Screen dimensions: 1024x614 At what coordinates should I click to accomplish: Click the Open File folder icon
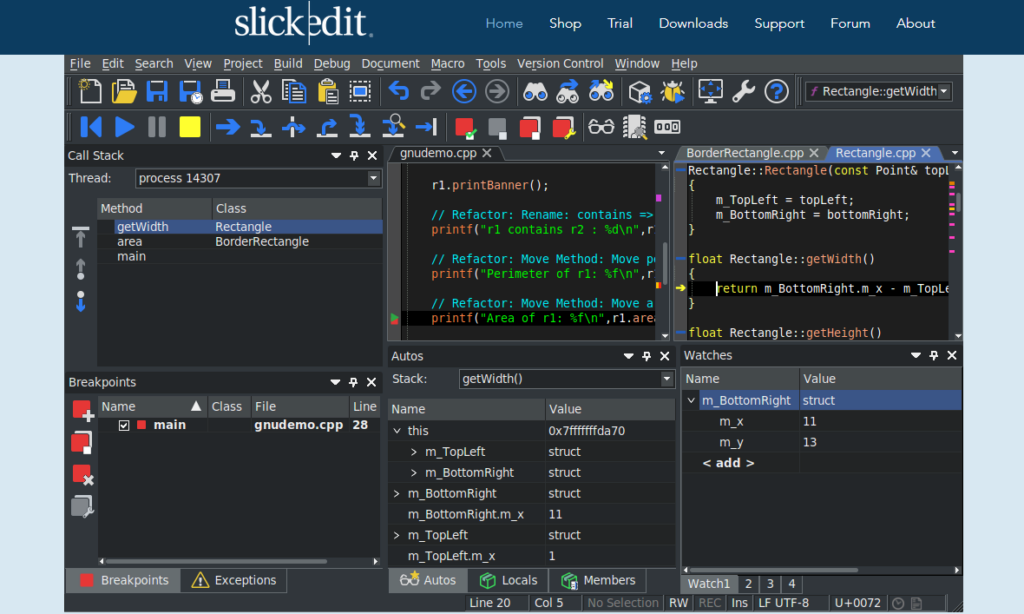123,91
